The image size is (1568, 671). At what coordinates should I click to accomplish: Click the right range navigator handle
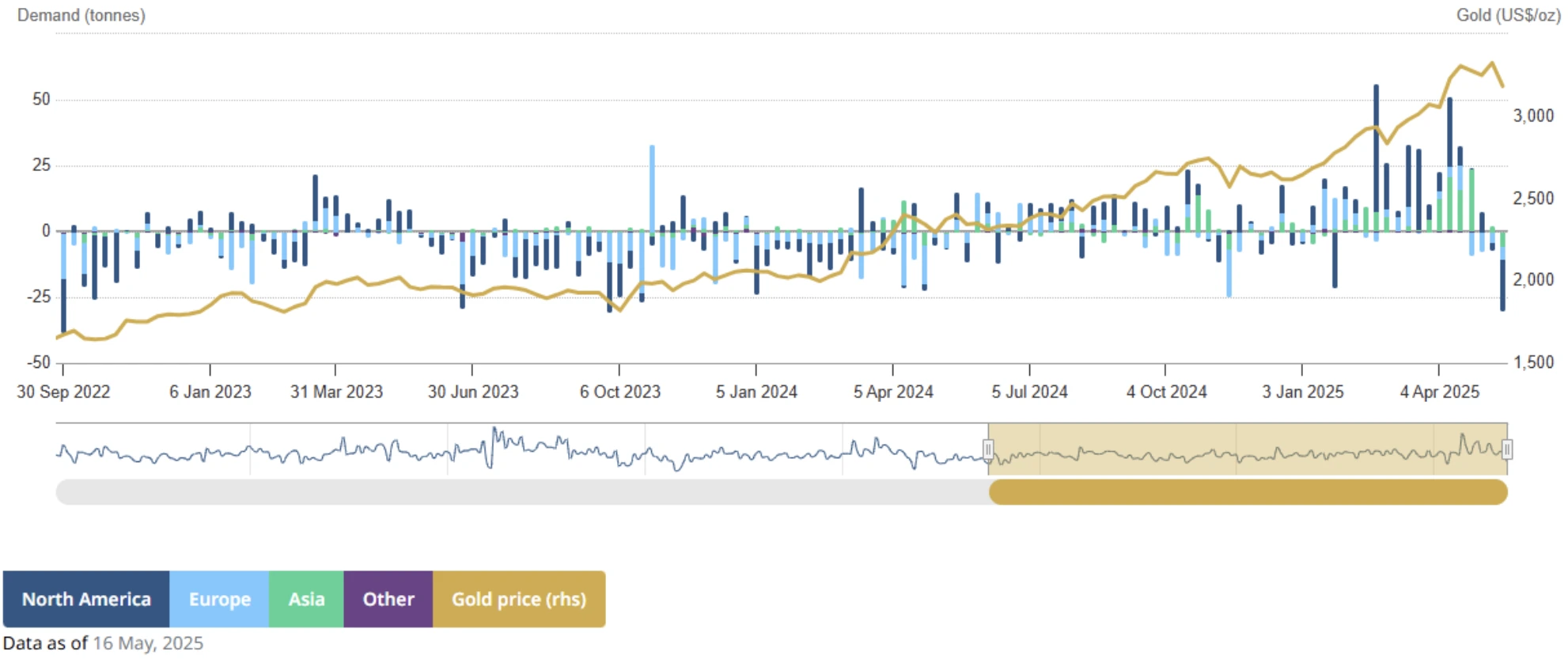[1507, 449]
